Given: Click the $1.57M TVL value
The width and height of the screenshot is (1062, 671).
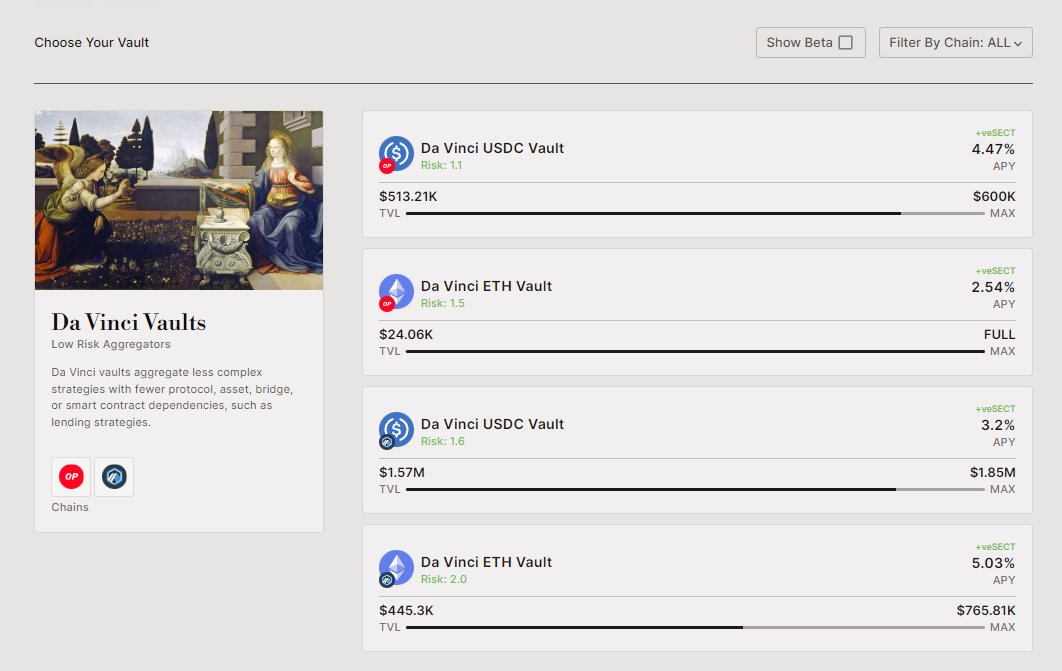Looking at the screenshot, I should pos(402,473).
